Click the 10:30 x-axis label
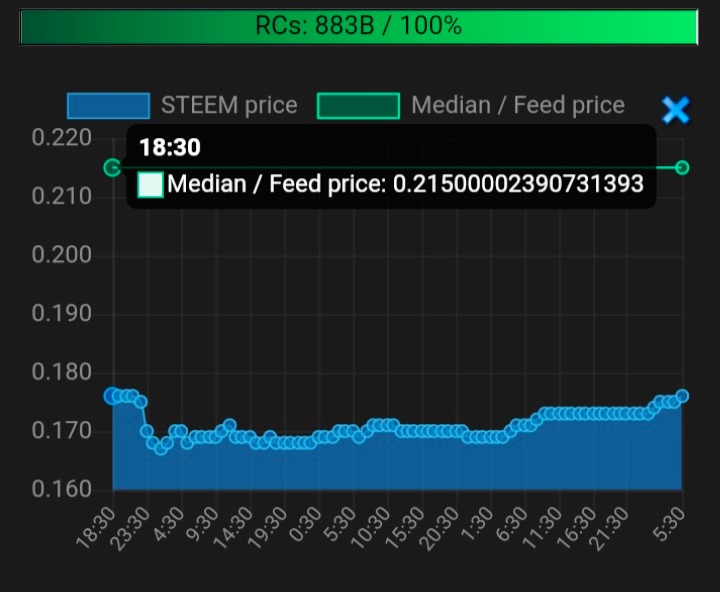720x592 pixels. 371,528
